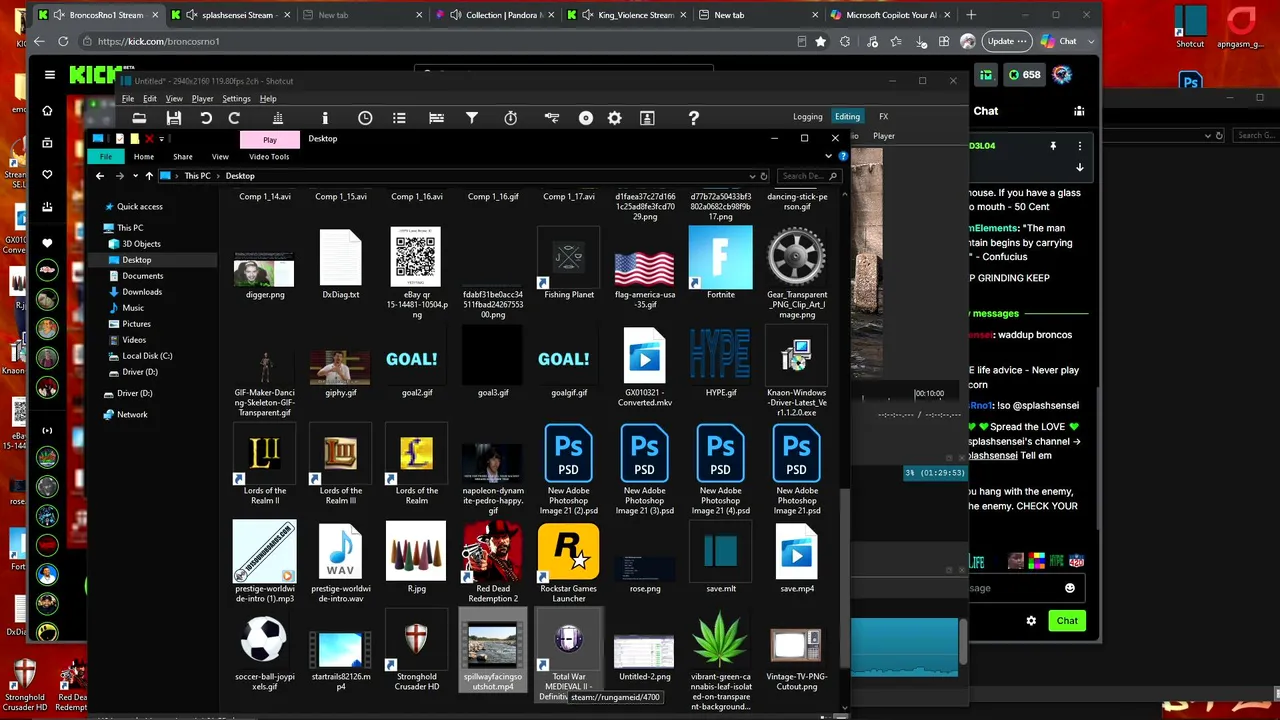Switch Shotcut to the Logging layout
This screenshot has width=1280, height=720.
(x=807, y=117)
